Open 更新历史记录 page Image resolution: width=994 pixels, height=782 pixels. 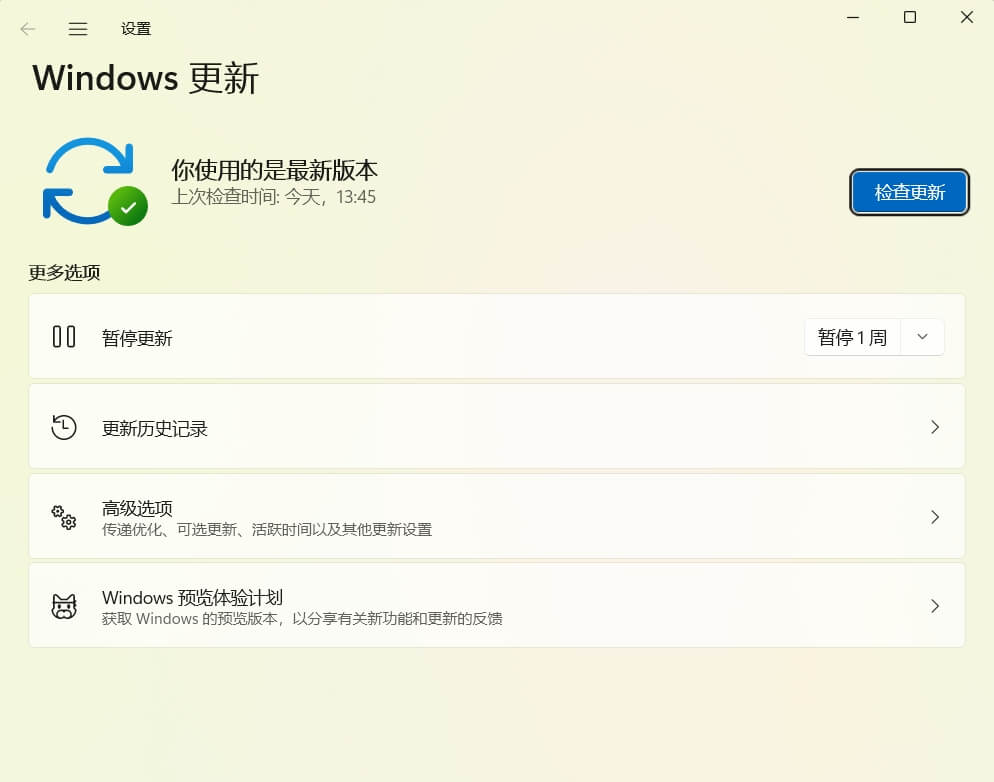496,426
